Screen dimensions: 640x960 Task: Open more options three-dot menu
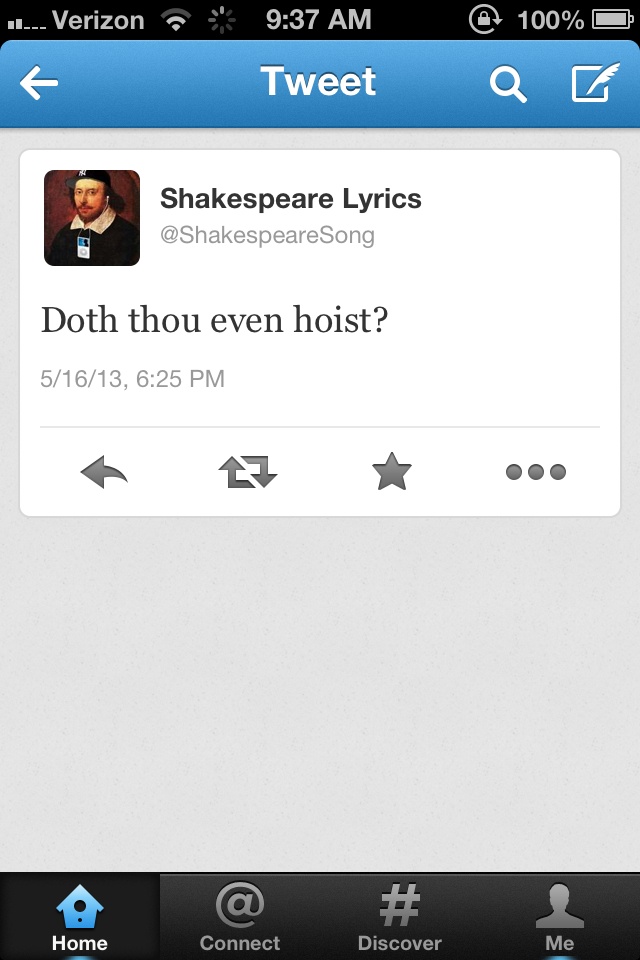click(536, 472)
